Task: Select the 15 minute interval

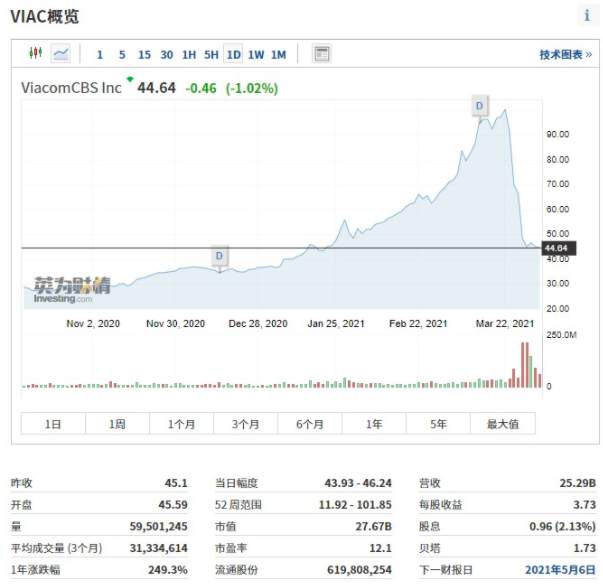Action: [x=144, y=55]
